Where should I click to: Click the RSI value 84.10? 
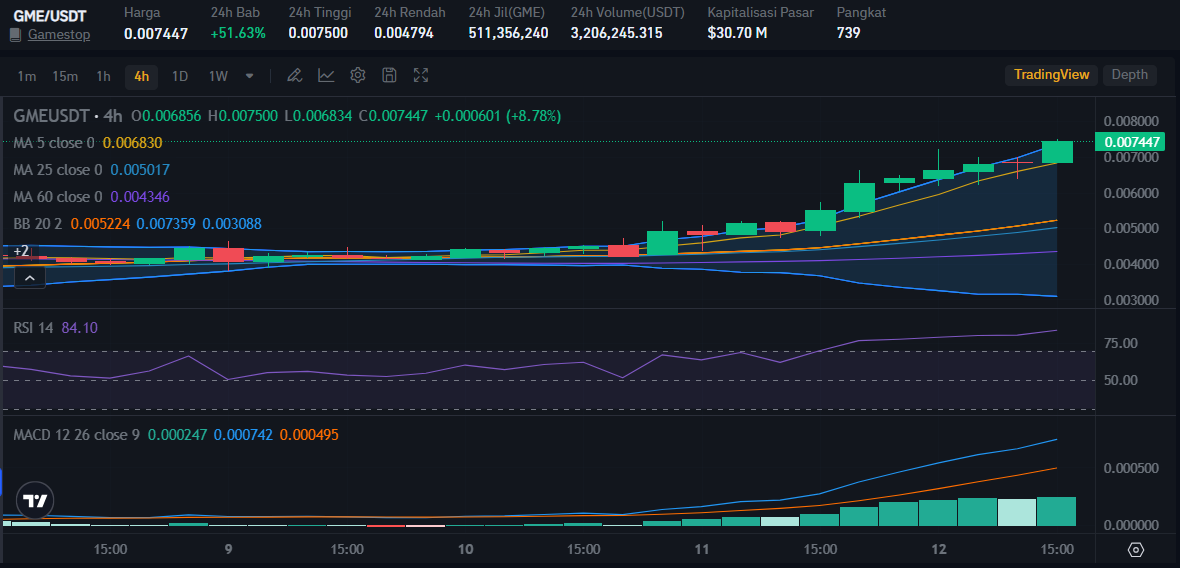click(80, 328)
